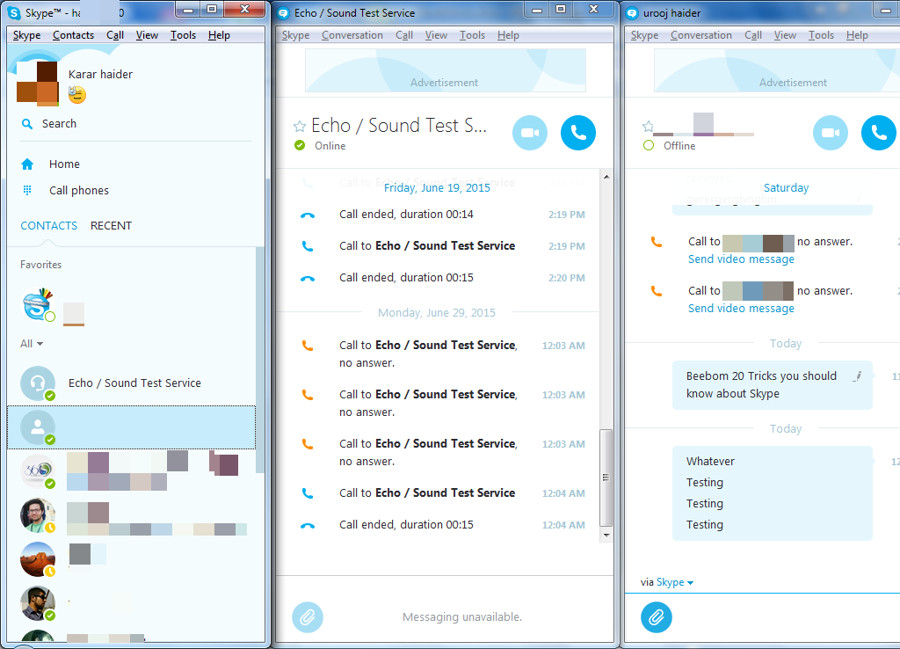Viewport: 900px width, 649px height.
Task: Toggle the favorite star in urooj haider window
Action: coord(648,126)
